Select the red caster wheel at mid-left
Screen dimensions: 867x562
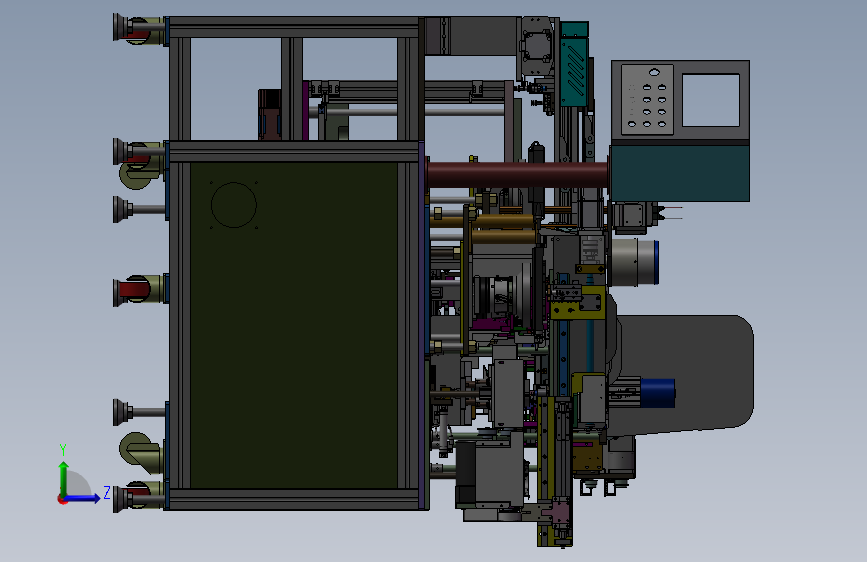[134, 289]
